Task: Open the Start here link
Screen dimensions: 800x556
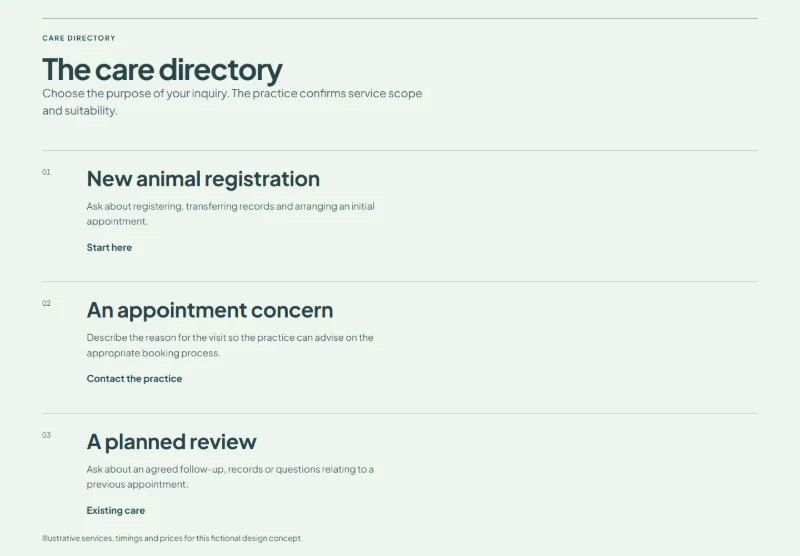Action: coord(109,247)
